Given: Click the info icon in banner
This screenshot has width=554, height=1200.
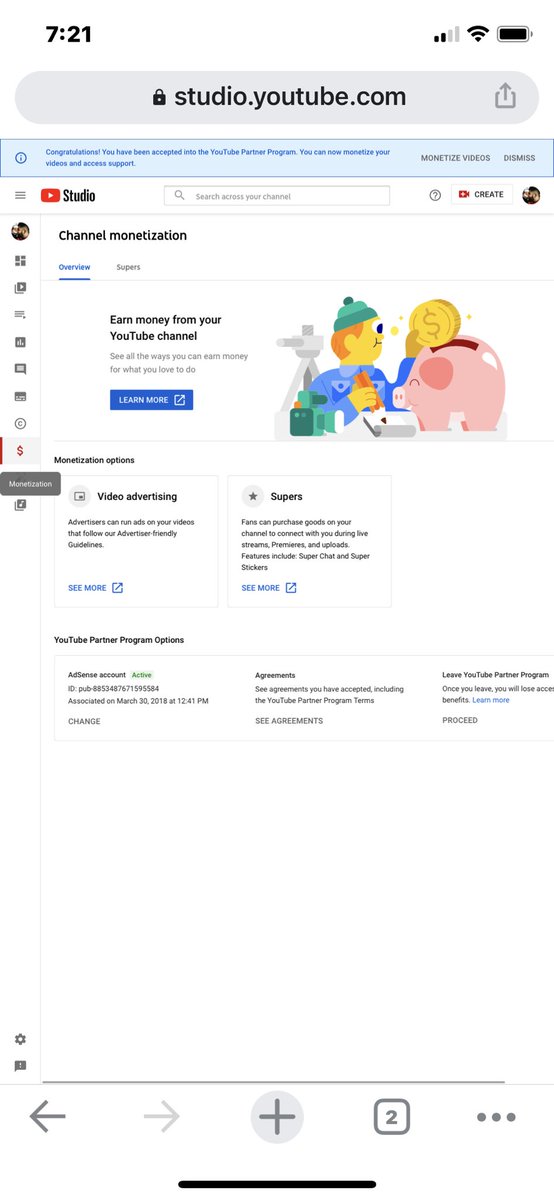Looking at the screenshot, I should coord(21,158).
